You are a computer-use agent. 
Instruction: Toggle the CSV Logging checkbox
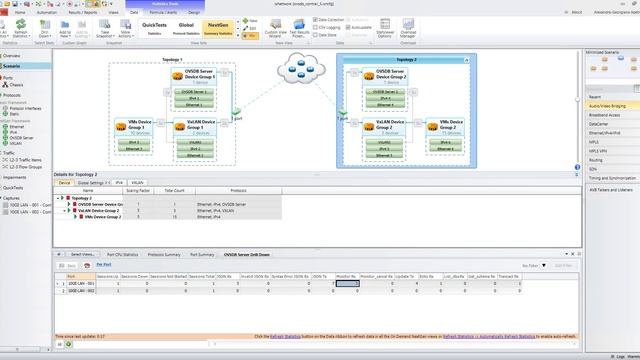[315, 27]
